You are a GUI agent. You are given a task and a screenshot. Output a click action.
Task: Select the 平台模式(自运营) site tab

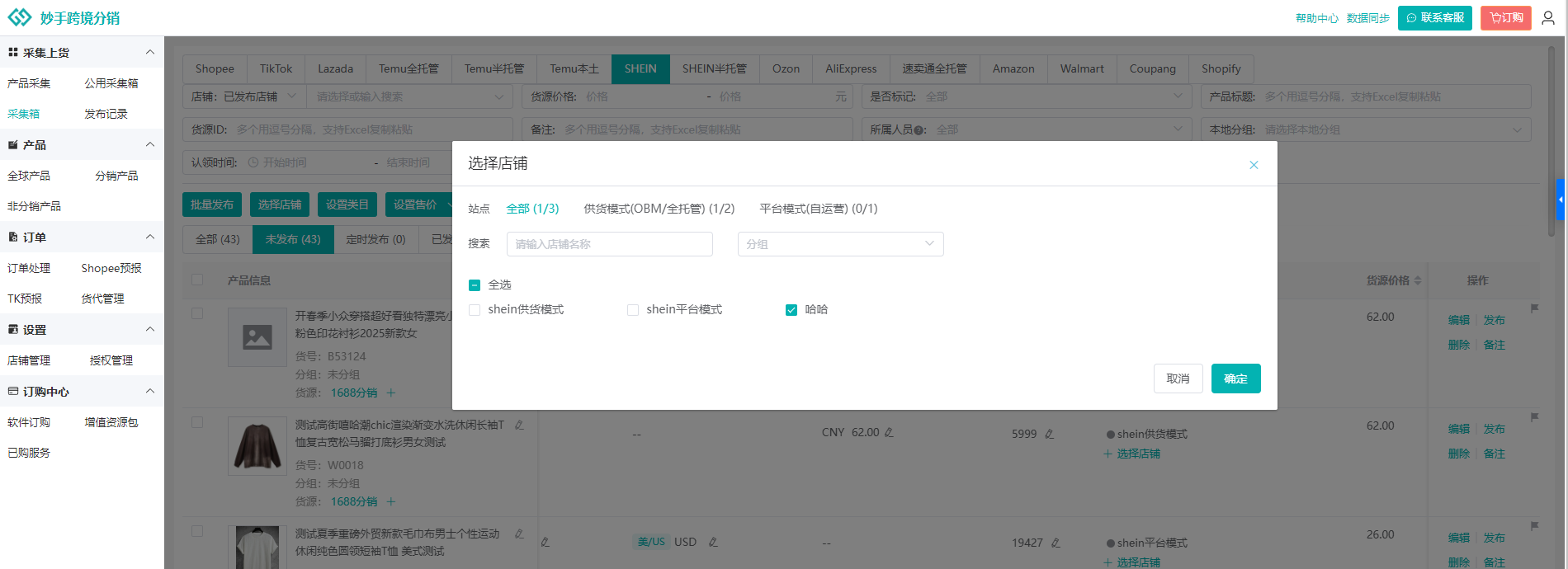click(818, 209)
